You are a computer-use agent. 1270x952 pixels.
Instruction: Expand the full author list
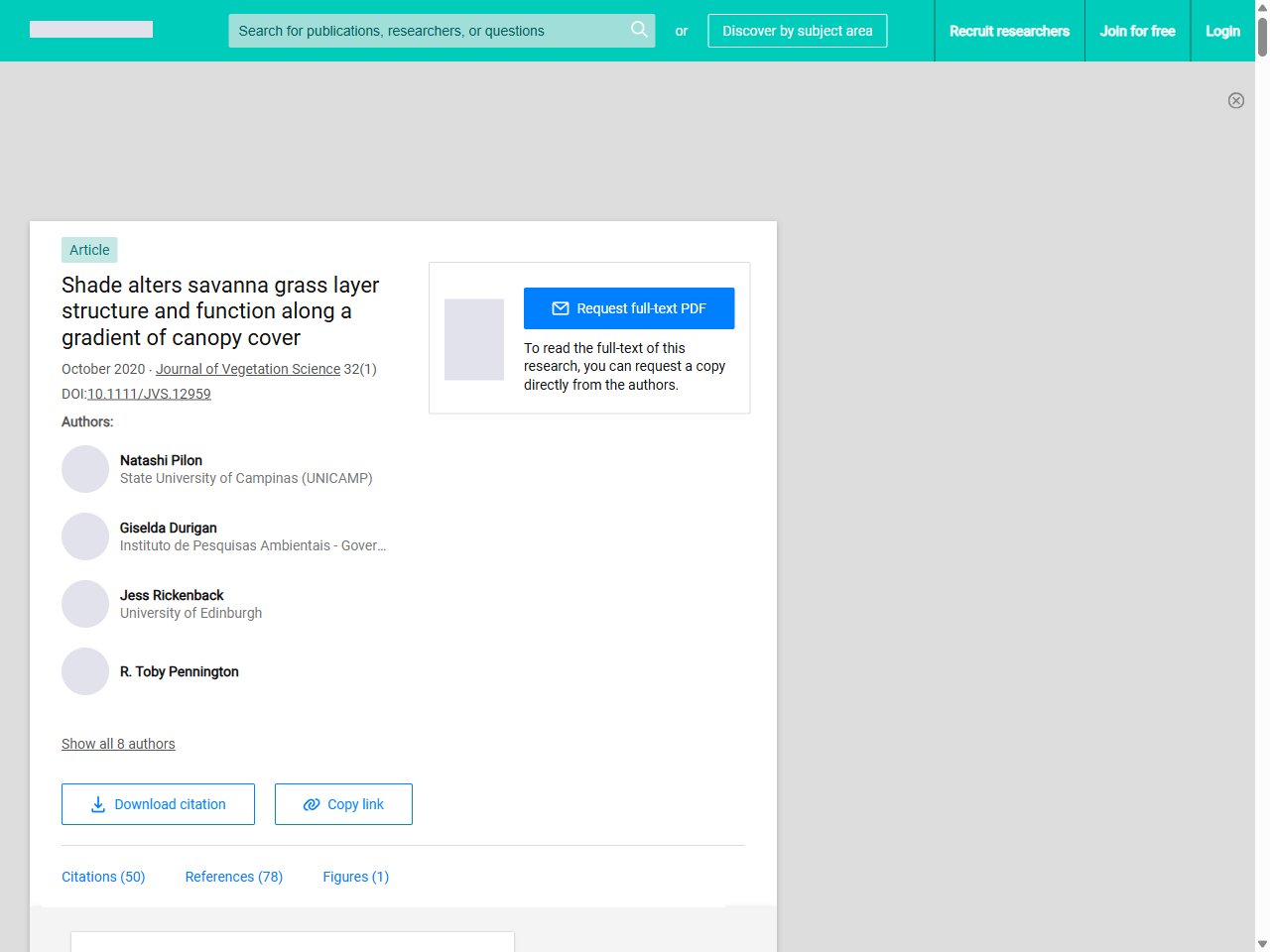pos(118,744)
